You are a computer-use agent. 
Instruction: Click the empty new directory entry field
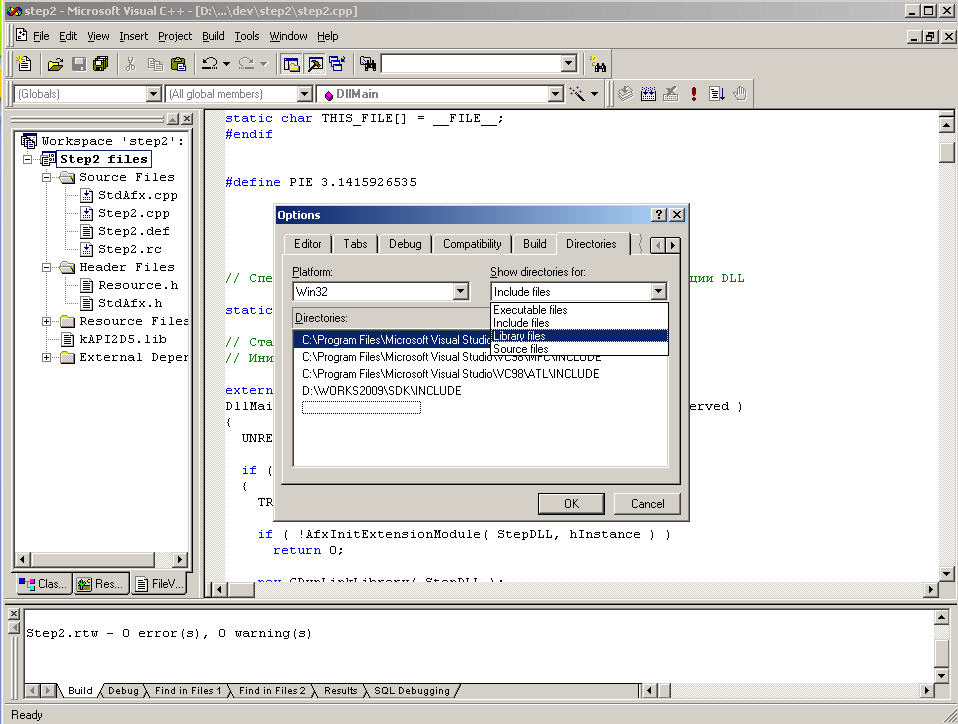361,407
